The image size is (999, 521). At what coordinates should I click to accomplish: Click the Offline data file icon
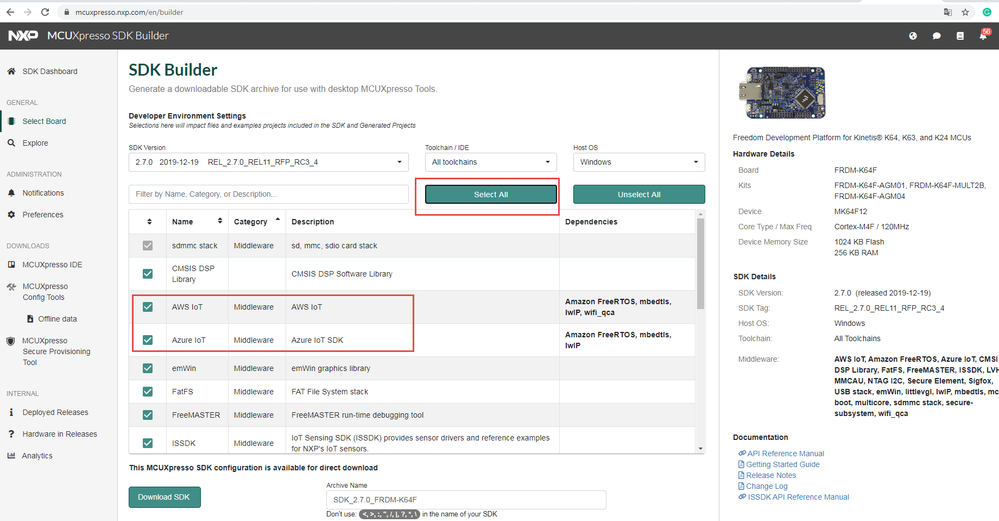pos(30,318)
